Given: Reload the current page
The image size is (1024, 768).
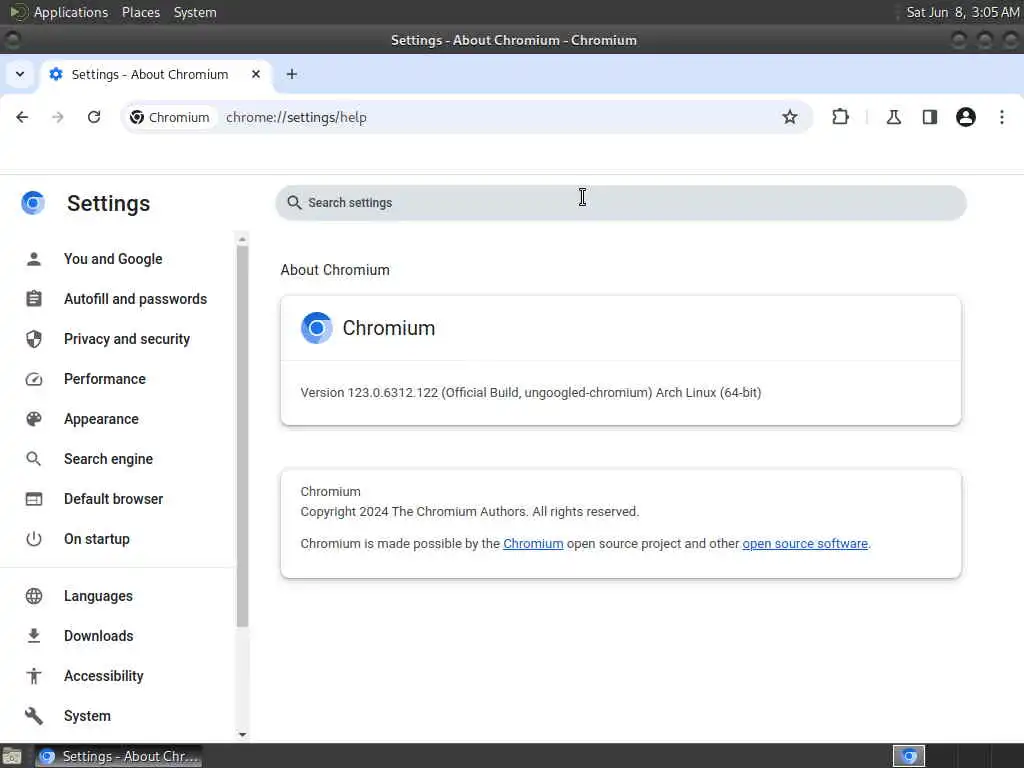Looking at the screenshot, I should [x=94, y=117].
